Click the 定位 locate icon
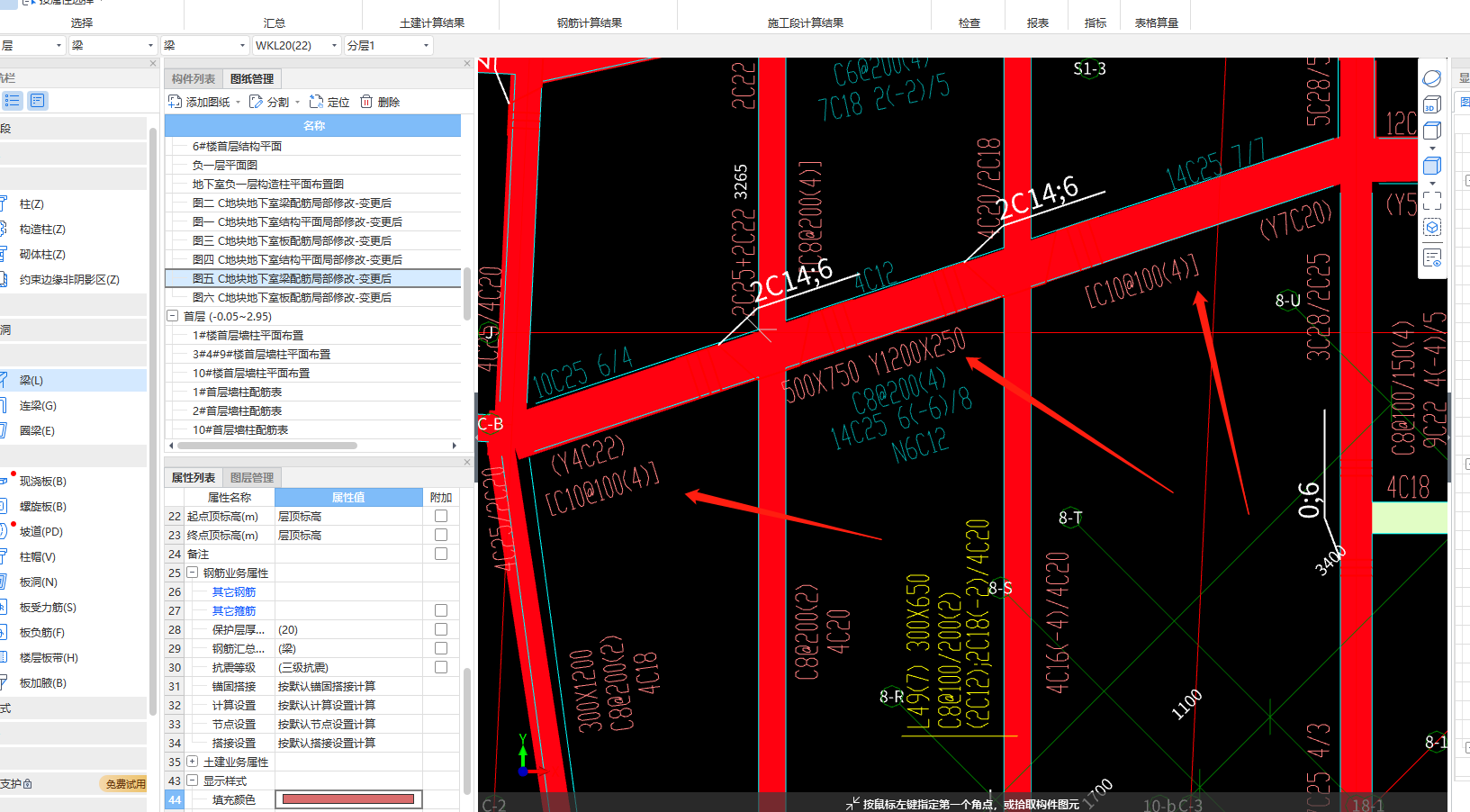This screenshot has width=1470, height=812. click(316, 102)
